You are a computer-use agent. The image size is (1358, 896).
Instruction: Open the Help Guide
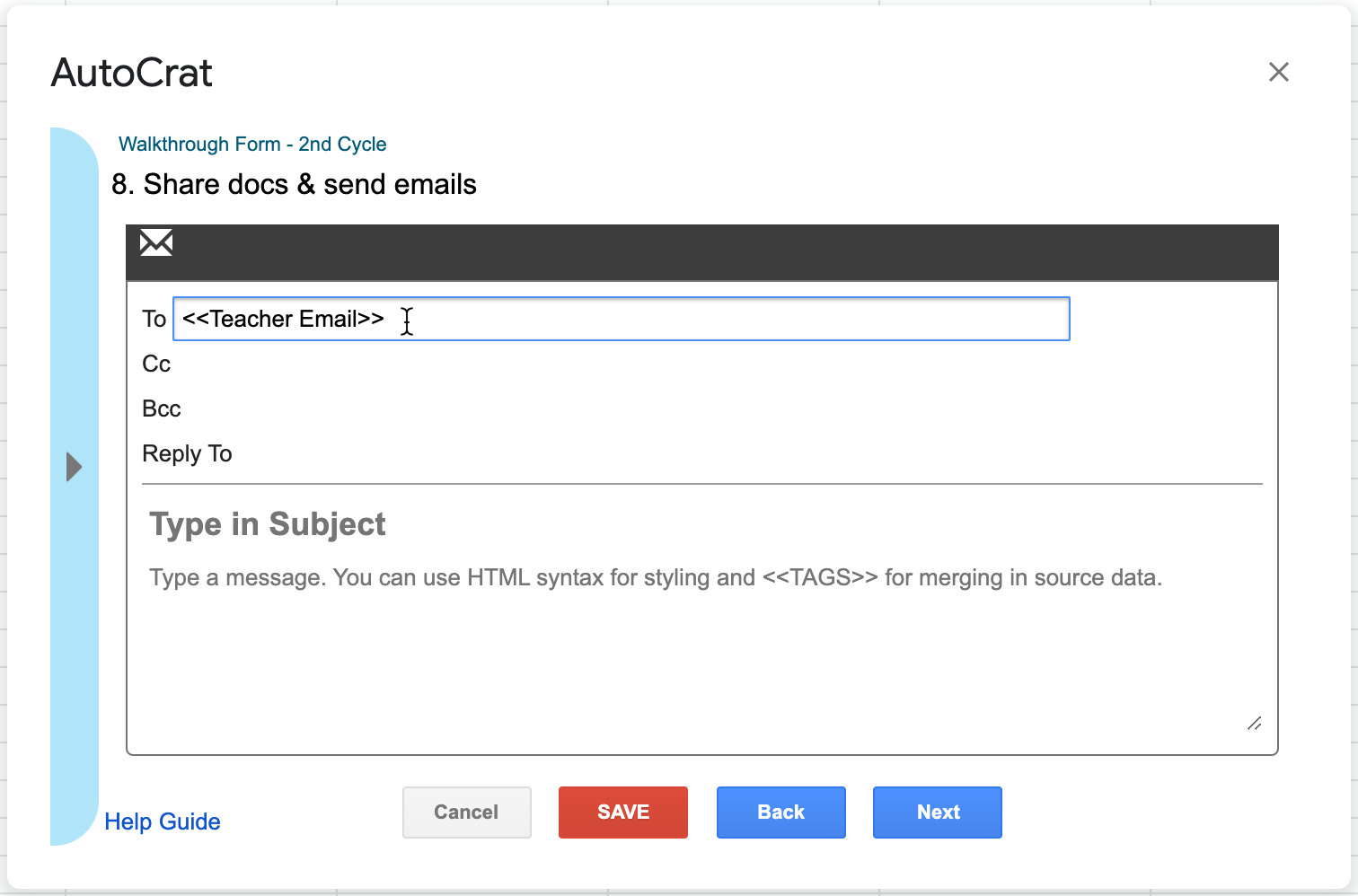pyautogui.click(x=162, y=821)
